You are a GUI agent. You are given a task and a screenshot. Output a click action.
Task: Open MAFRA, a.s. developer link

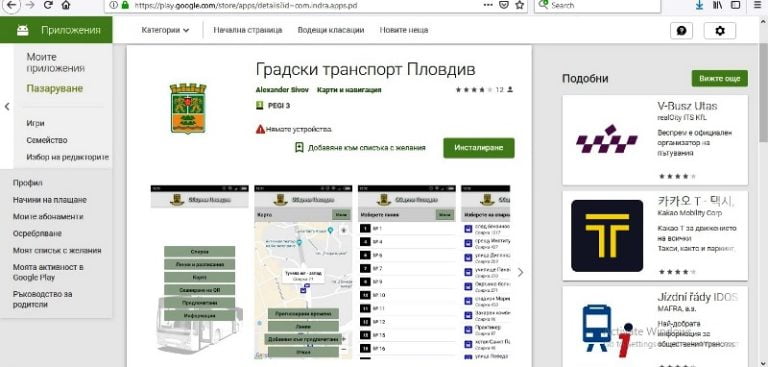tap(678, 308)
